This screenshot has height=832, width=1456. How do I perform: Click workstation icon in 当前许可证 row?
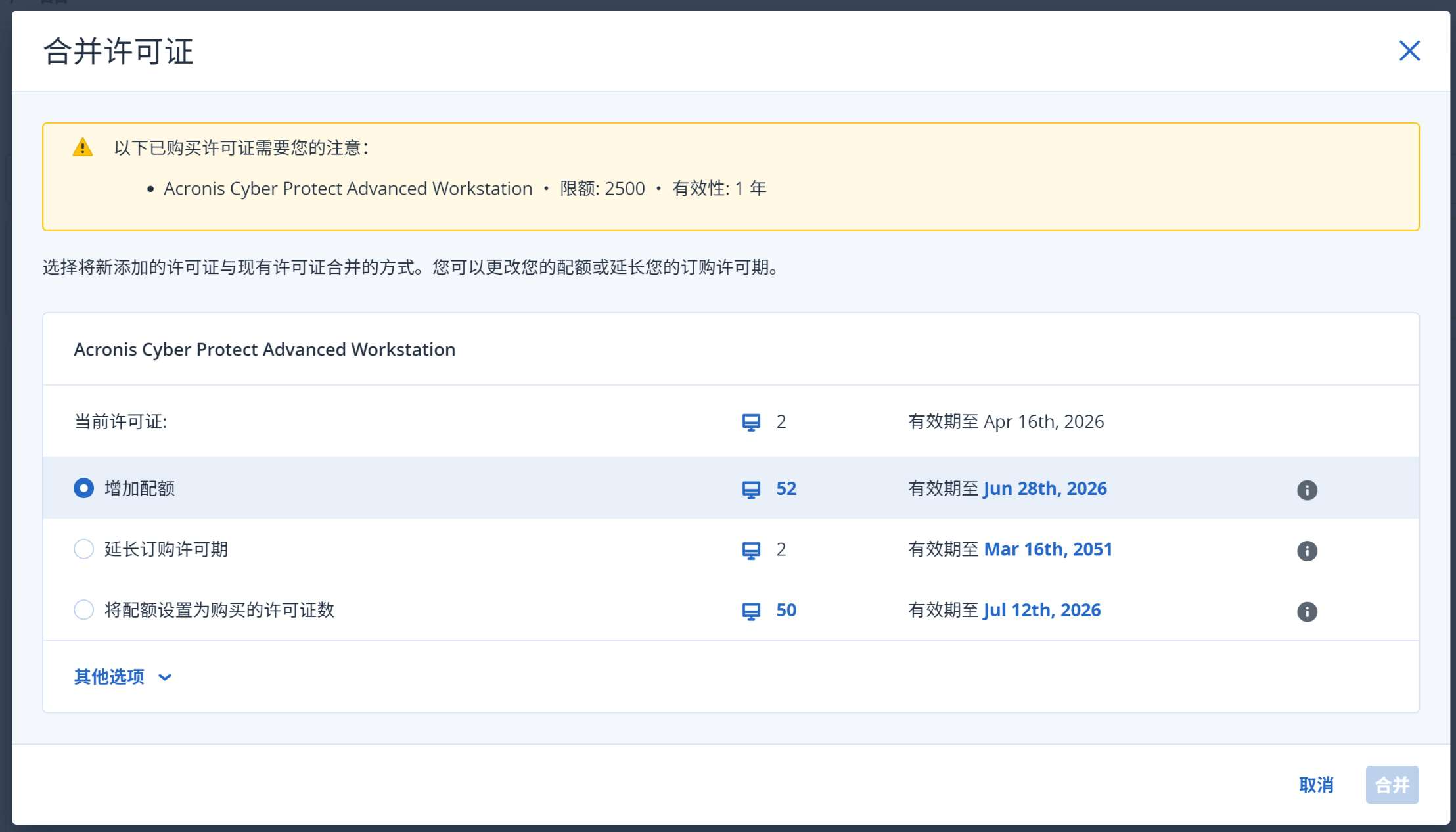[x=751, y=422]
